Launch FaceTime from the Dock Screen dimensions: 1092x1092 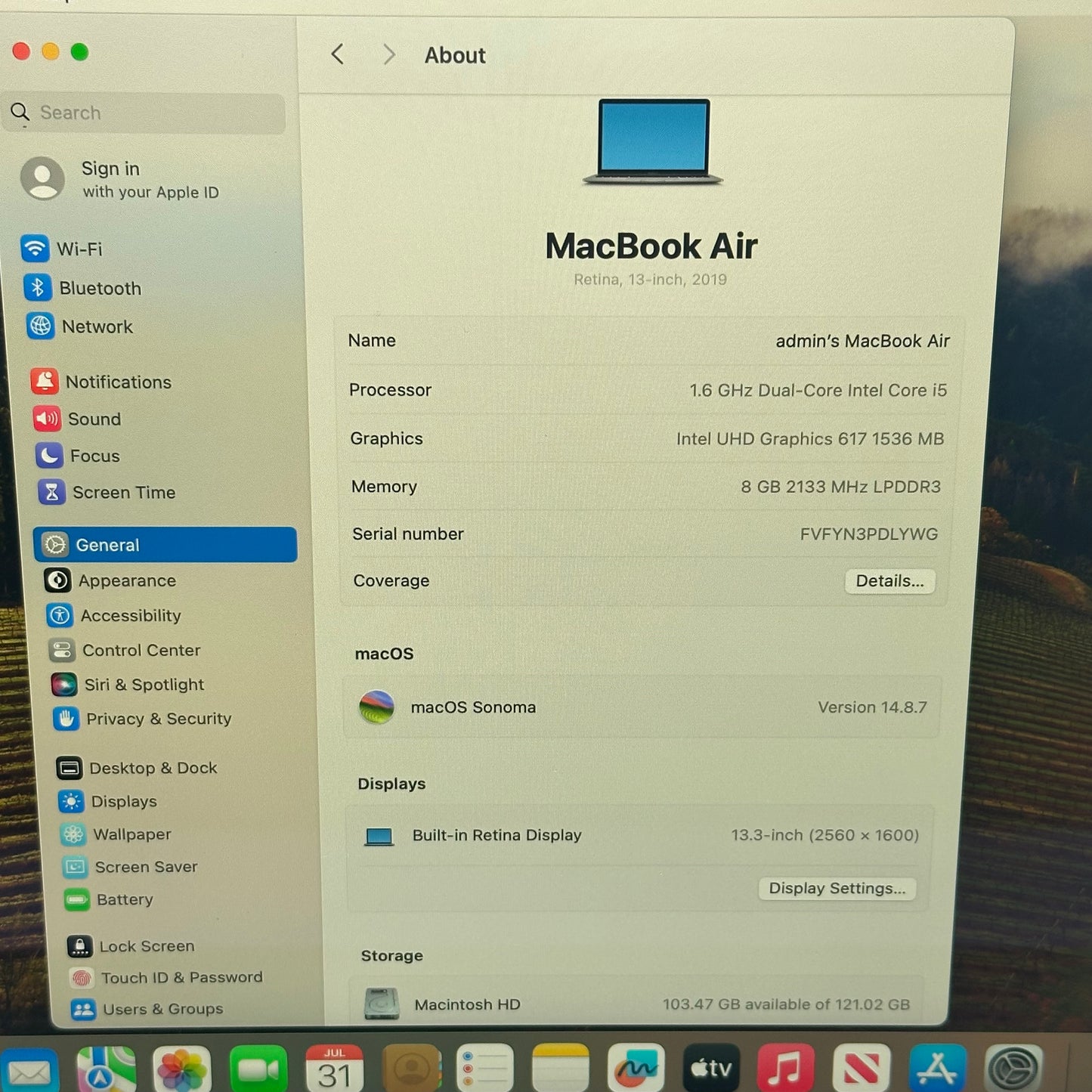coord(258,1069)
